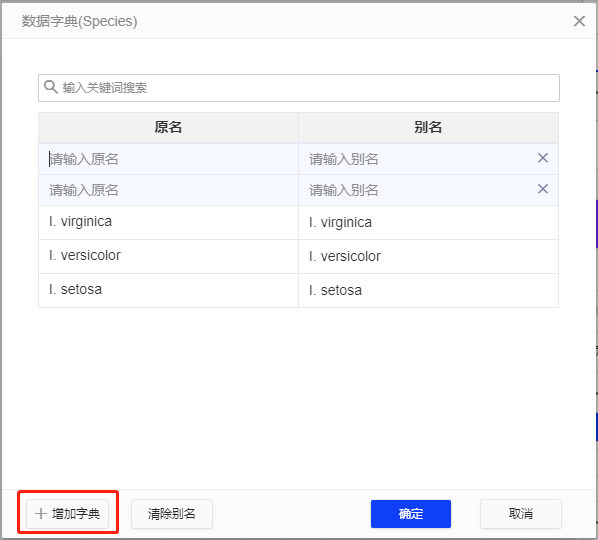Focus the keyword search field
The image size is (598, 540).
(x=299, y=88)
